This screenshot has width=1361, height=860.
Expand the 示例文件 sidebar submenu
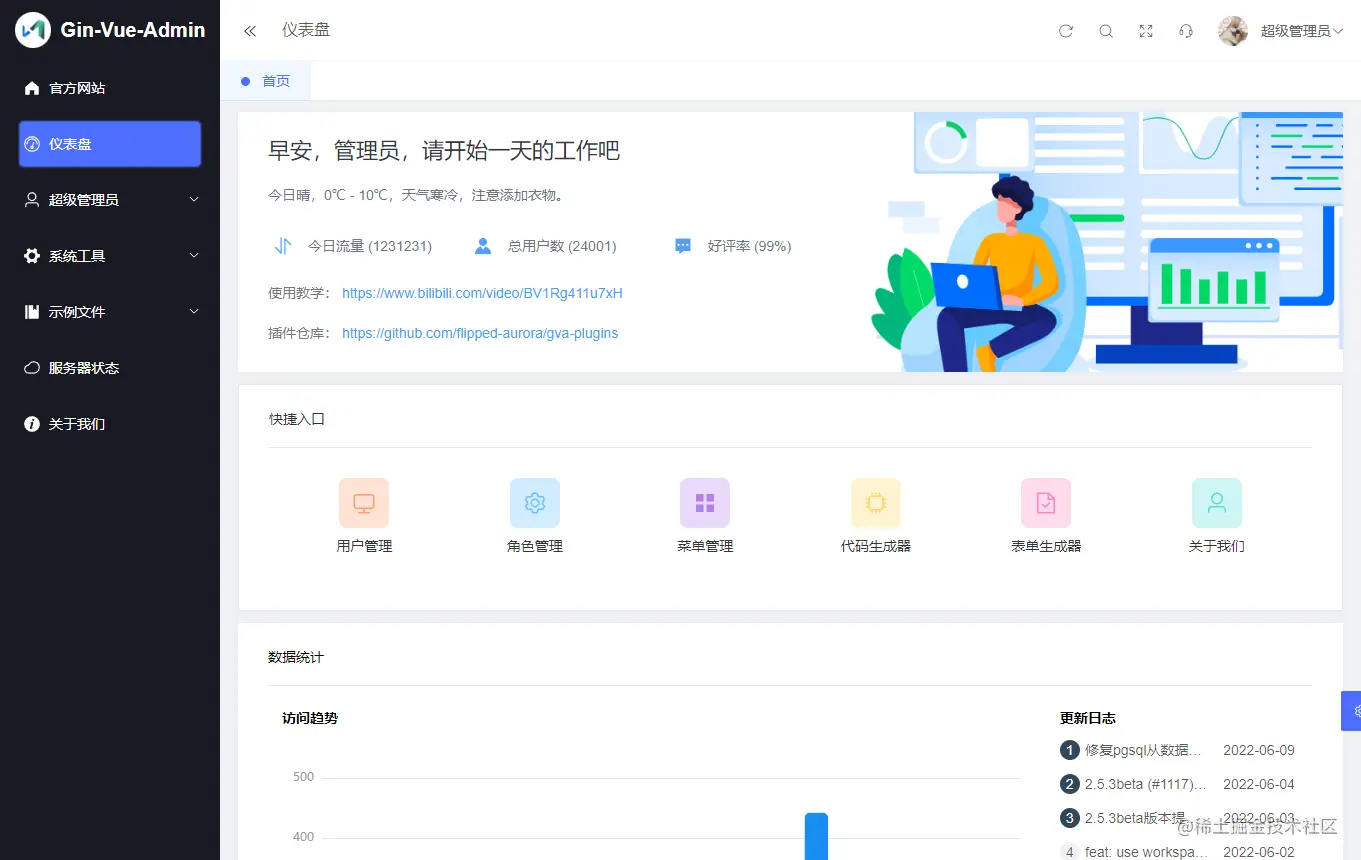110,312
